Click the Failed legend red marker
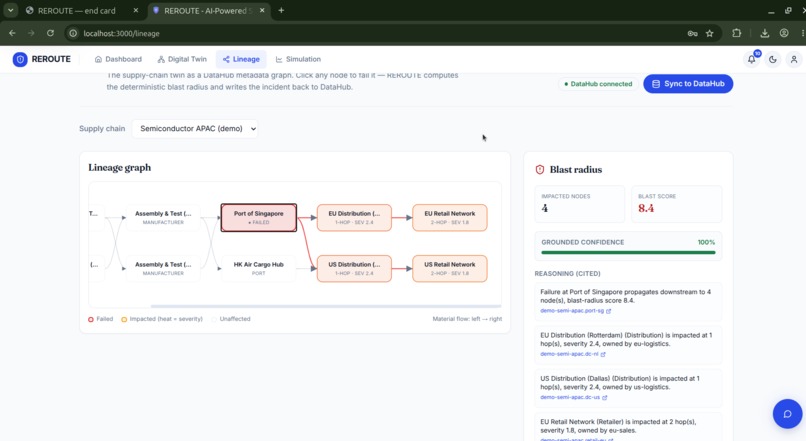The width and height of the screenshot is (806, 441). point(91,319)
